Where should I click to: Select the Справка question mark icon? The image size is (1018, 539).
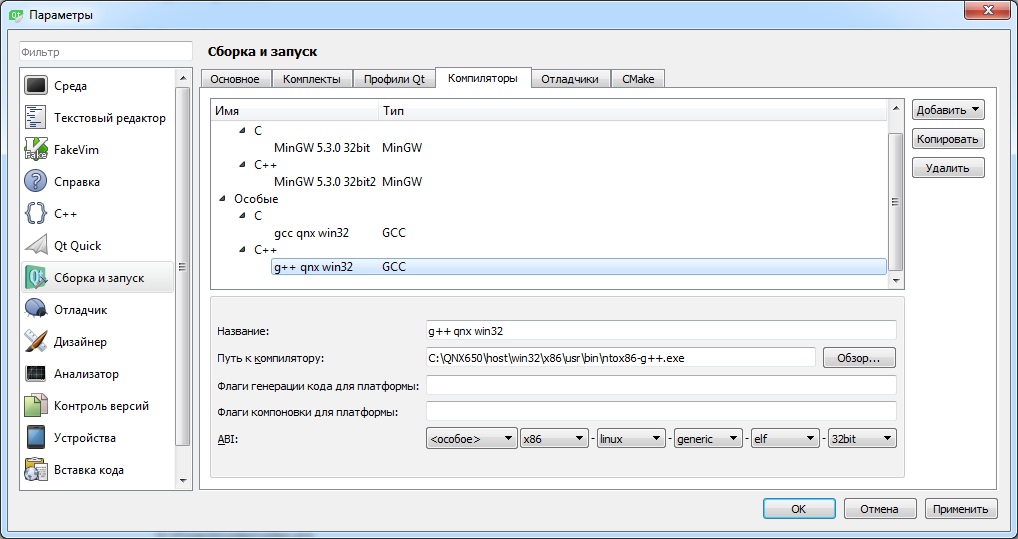[x=36, y=181]
